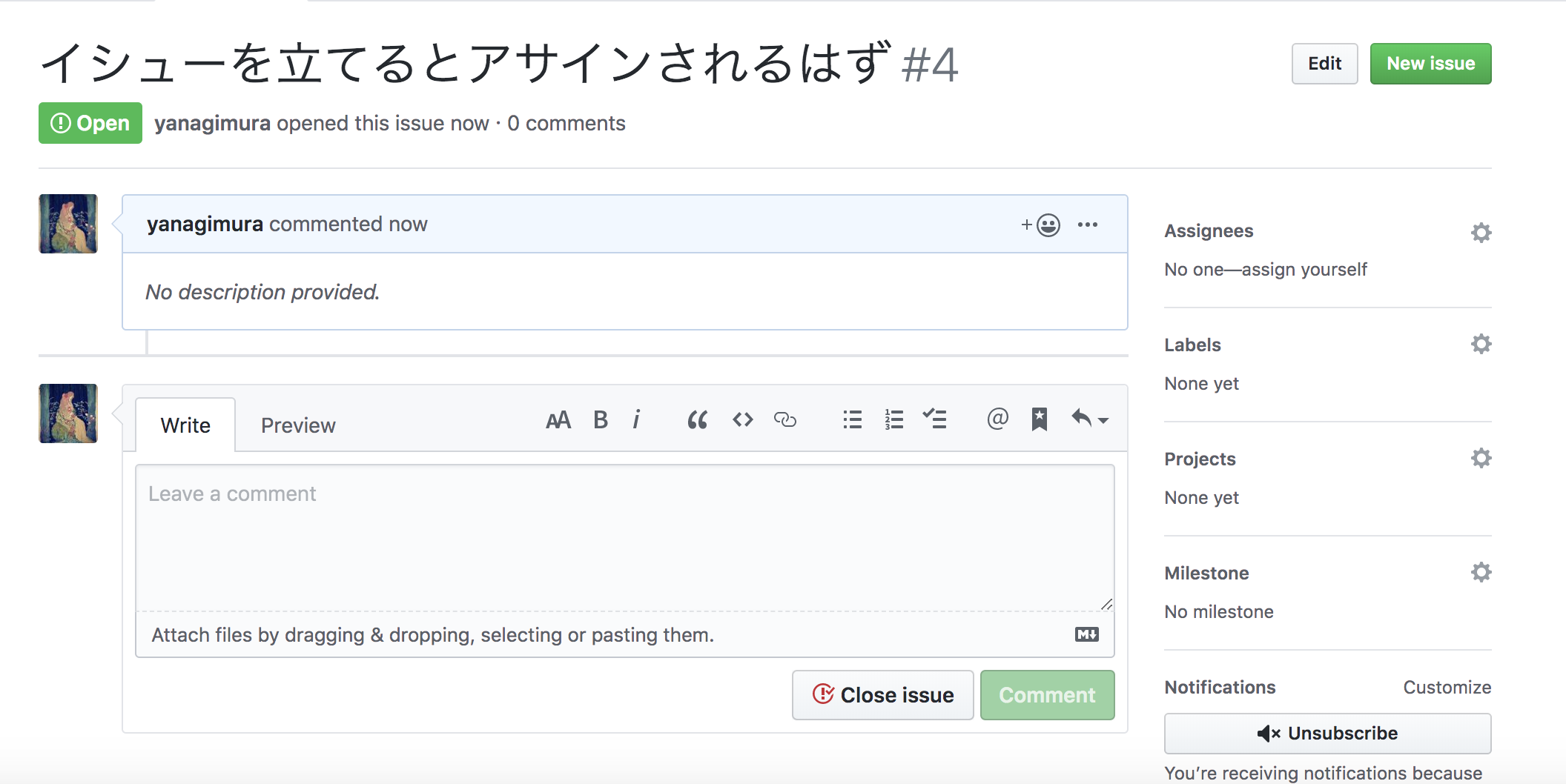
Task: Open the comment options kebab menu
Action: pyautogui.click(x=1088, y=225)
